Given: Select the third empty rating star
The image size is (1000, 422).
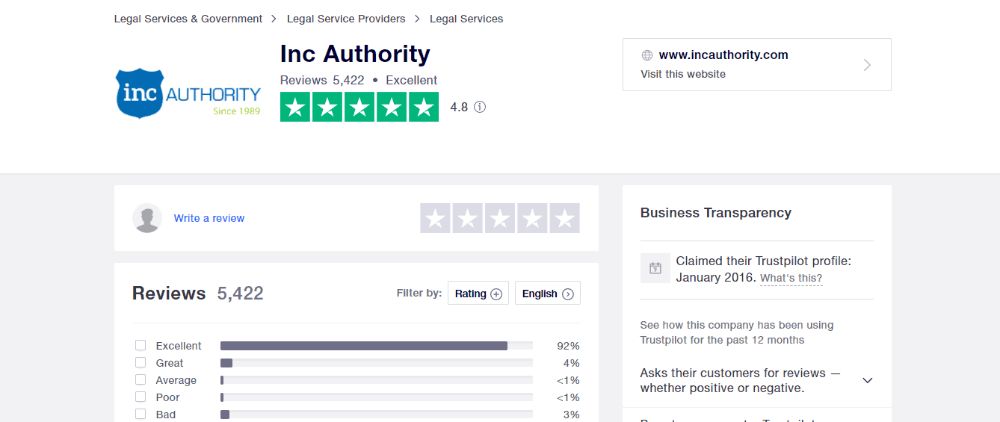Looking at the screenshot, I should [500, 218].
